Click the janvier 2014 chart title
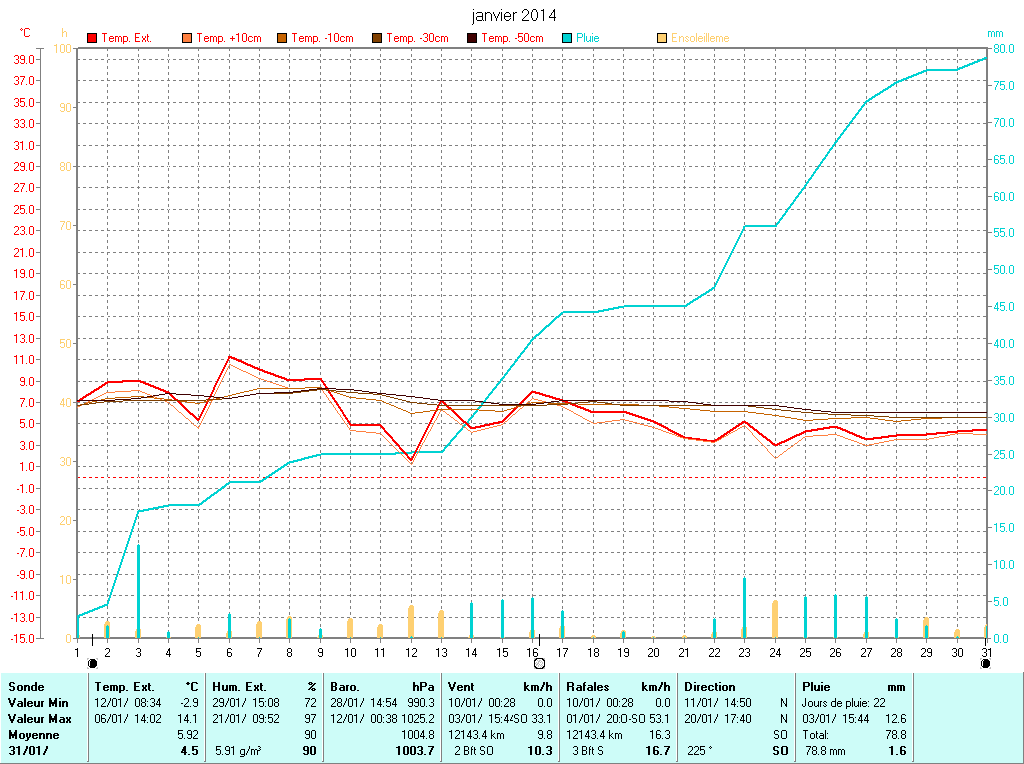The width and height of the screenshot is (1024, 764). pyautogui.click(x=514, y=16)
